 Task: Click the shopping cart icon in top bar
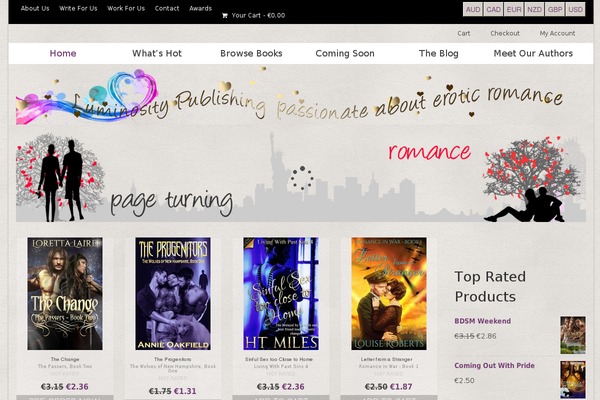tap(225, 16)
